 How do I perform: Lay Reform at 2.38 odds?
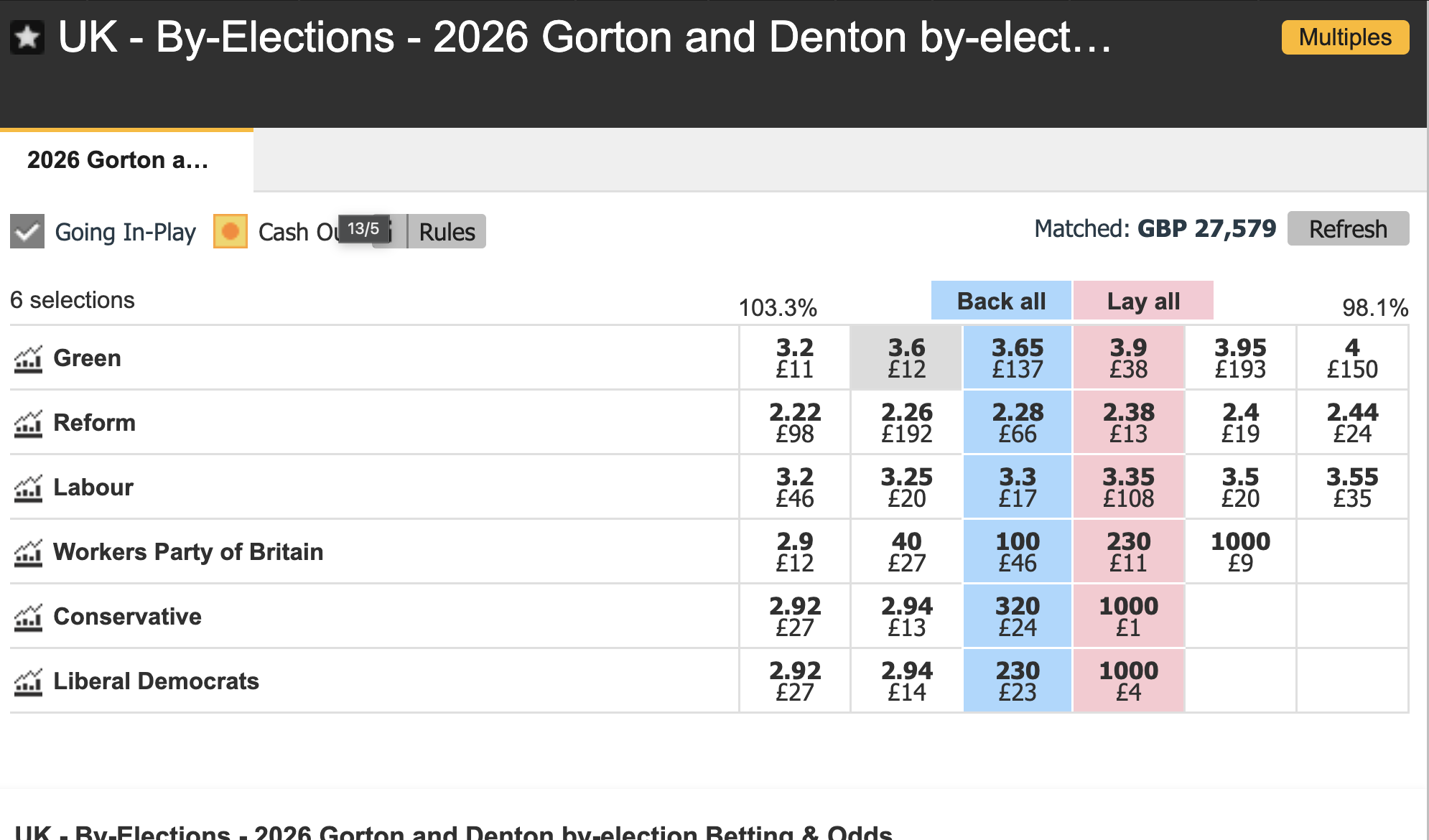click(x=1128, y=422)
